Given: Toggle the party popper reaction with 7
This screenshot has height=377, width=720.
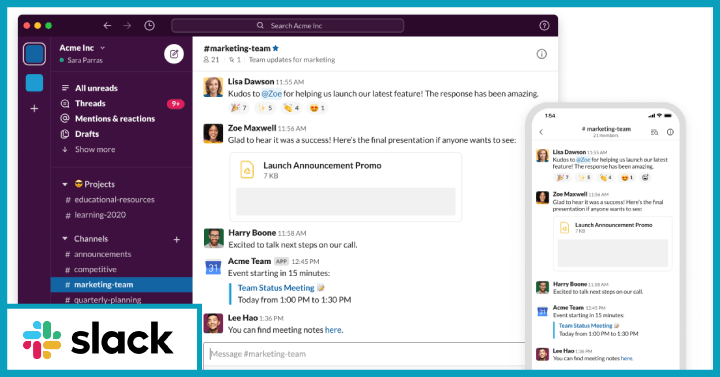Looking at the screenshot, I should click(x=239, y=108).
